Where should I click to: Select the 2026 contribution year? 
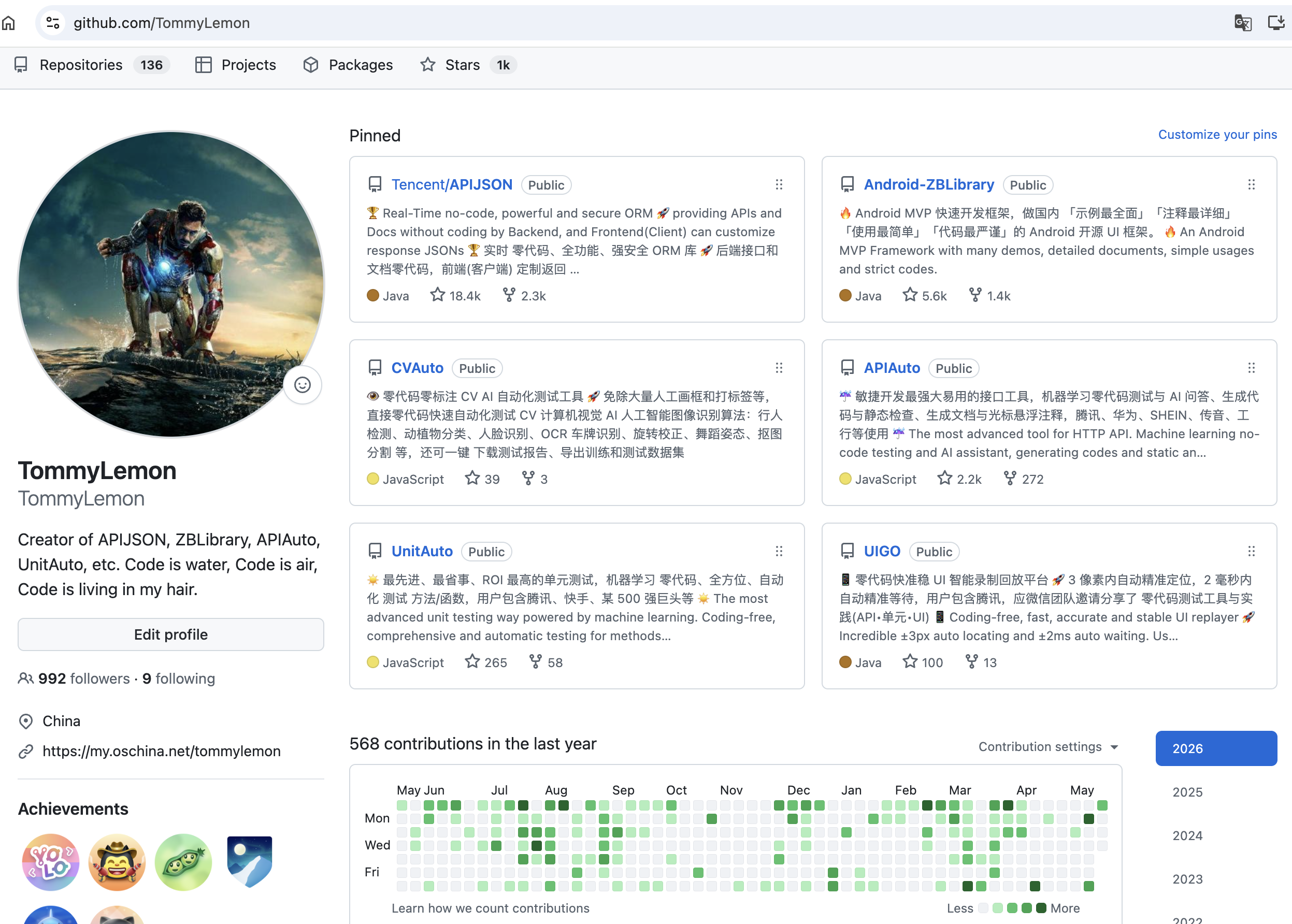click(x=1216, y=748)
